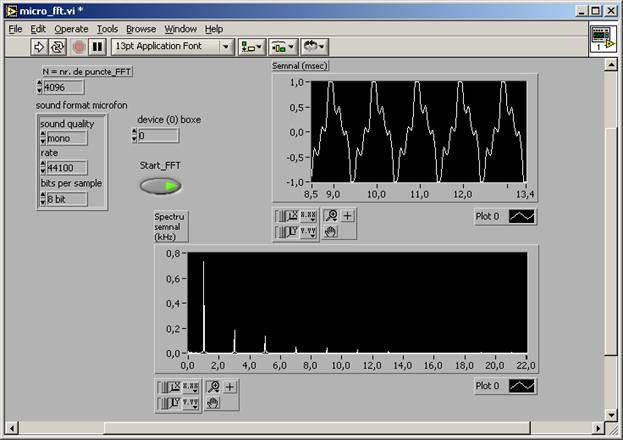Toggle Y autoscale lock on Spectru graph
Image resolution: width=623 pixels, height=440 pixels.
(164, 403)
